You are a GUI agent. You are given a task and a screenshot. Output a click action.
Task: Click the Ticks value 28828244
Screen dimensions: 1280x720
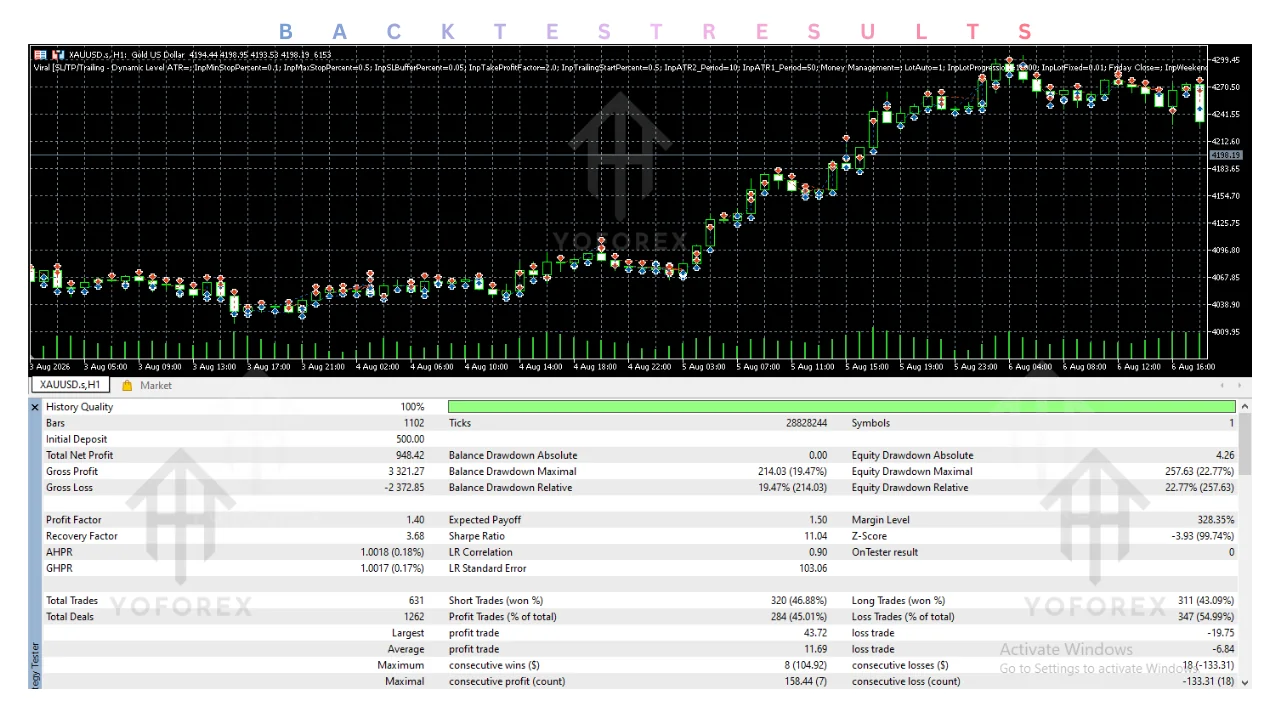click(x=806, y=423)
